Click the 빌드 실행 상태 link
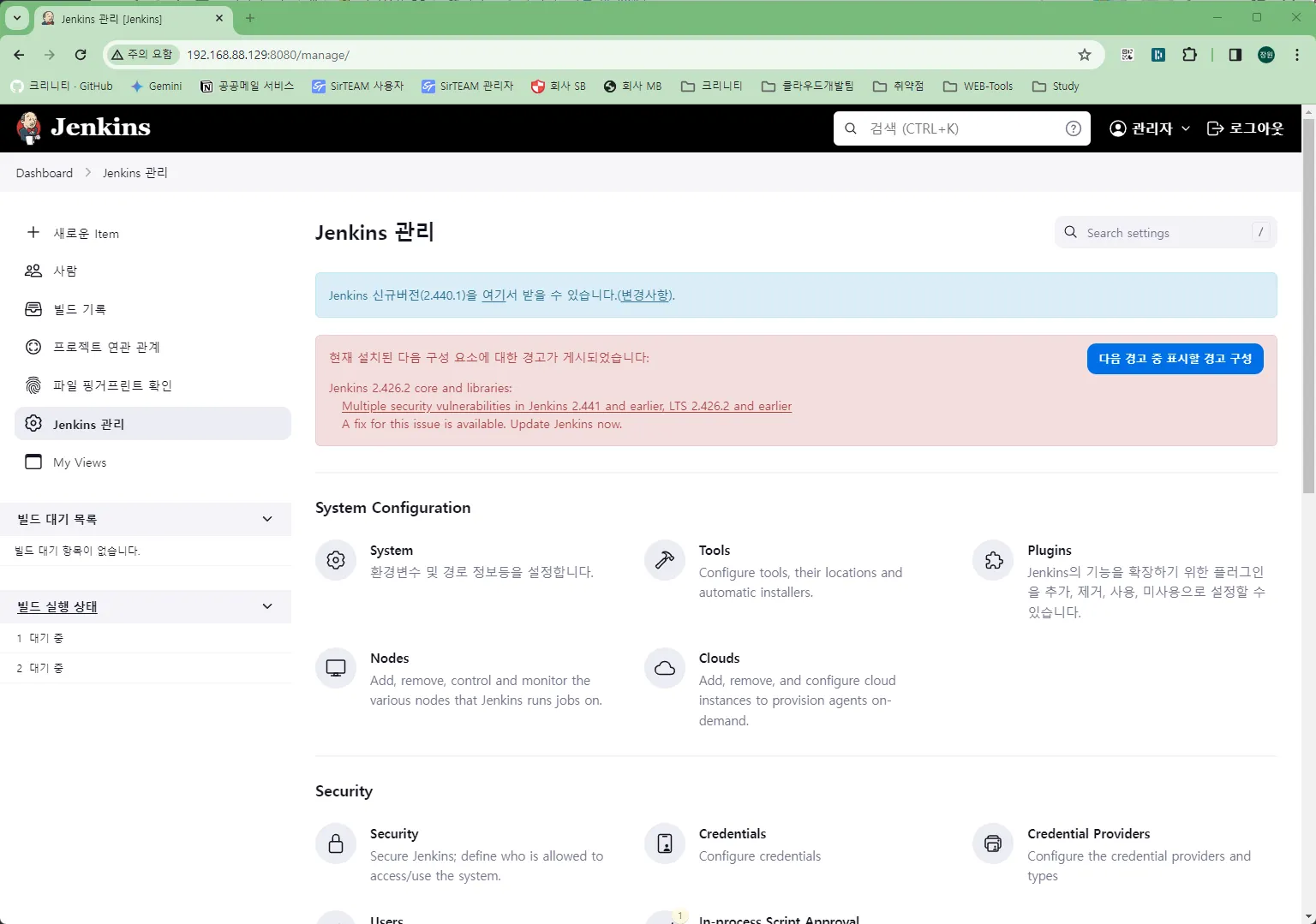1316x924 pixels. 57,606
